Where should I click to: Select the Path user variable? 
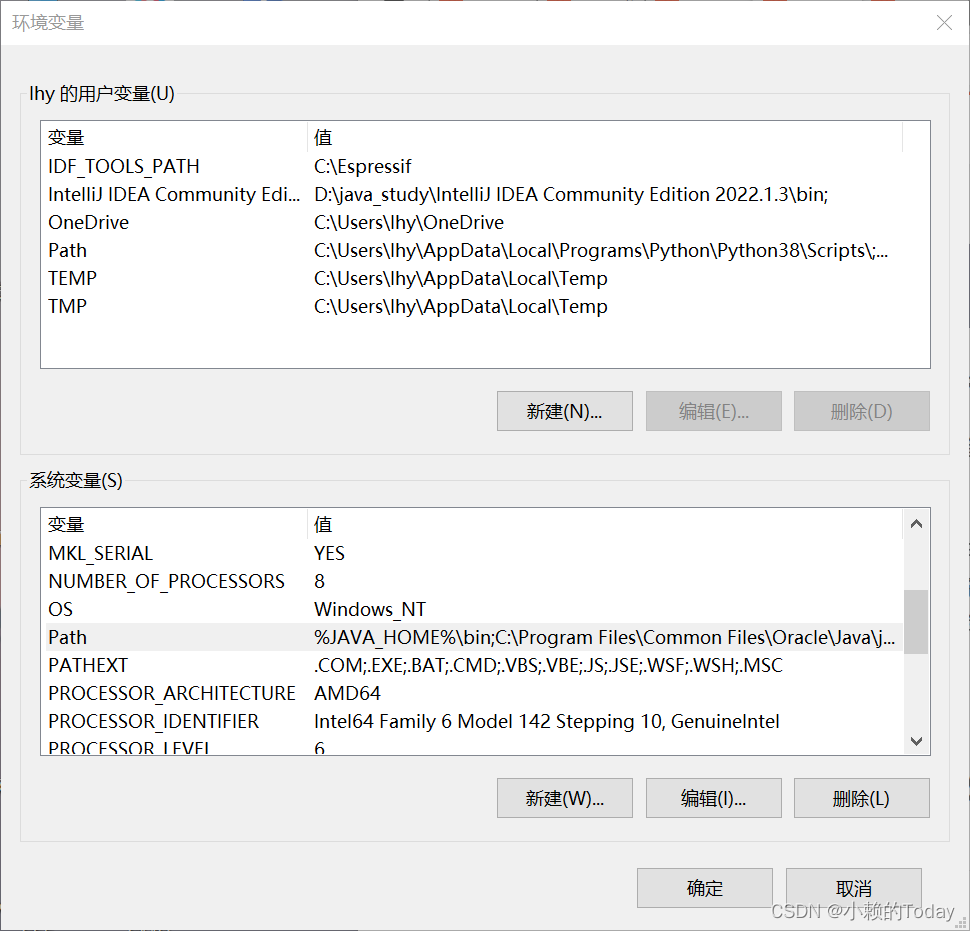67,250
